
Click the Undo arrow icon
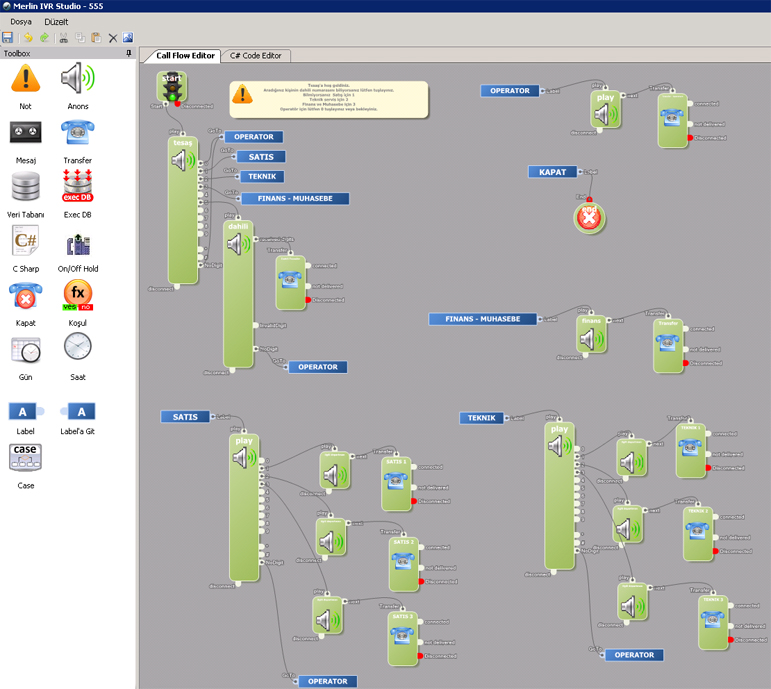pyautogui.click(x=28, y=37)
